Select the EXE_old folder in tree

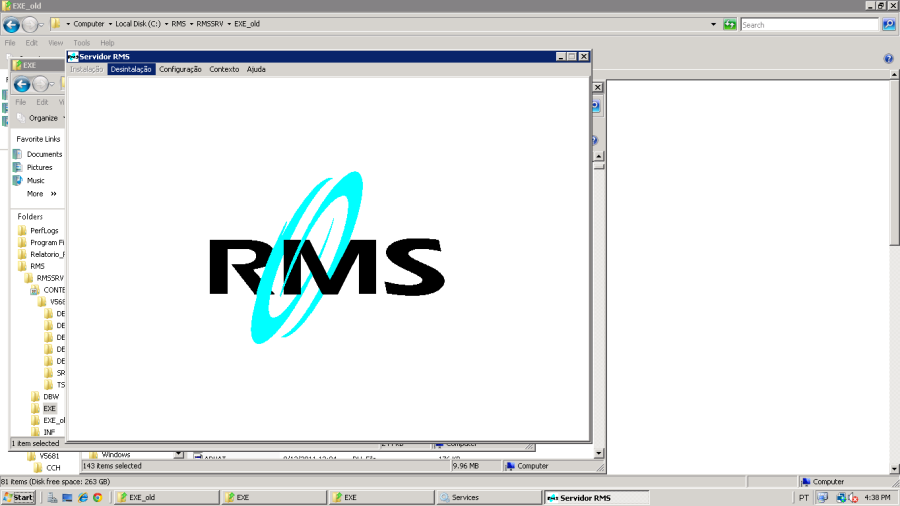pos(54,421)
